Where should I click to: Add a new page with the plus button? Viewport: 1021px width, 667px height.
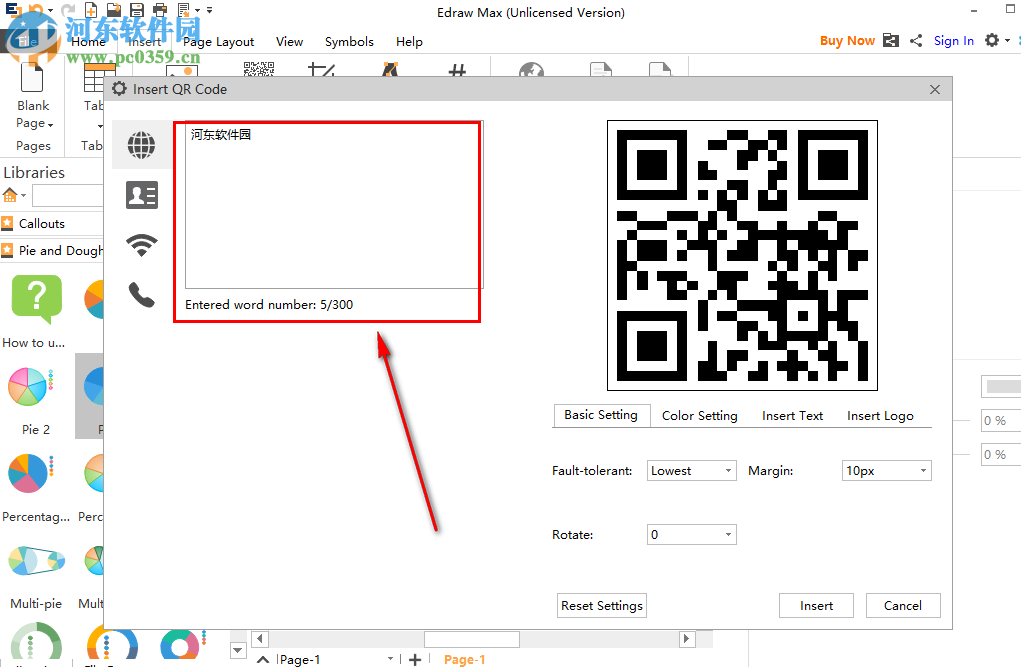[x=414, y=659]
